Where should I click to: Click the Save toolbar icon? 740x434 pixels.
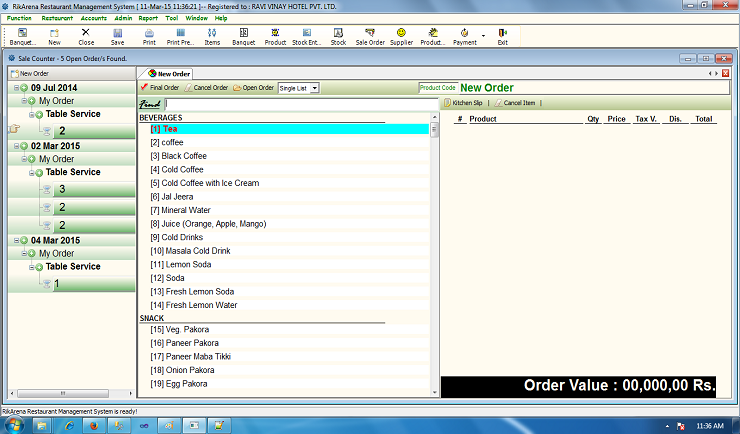pos(117,36)
